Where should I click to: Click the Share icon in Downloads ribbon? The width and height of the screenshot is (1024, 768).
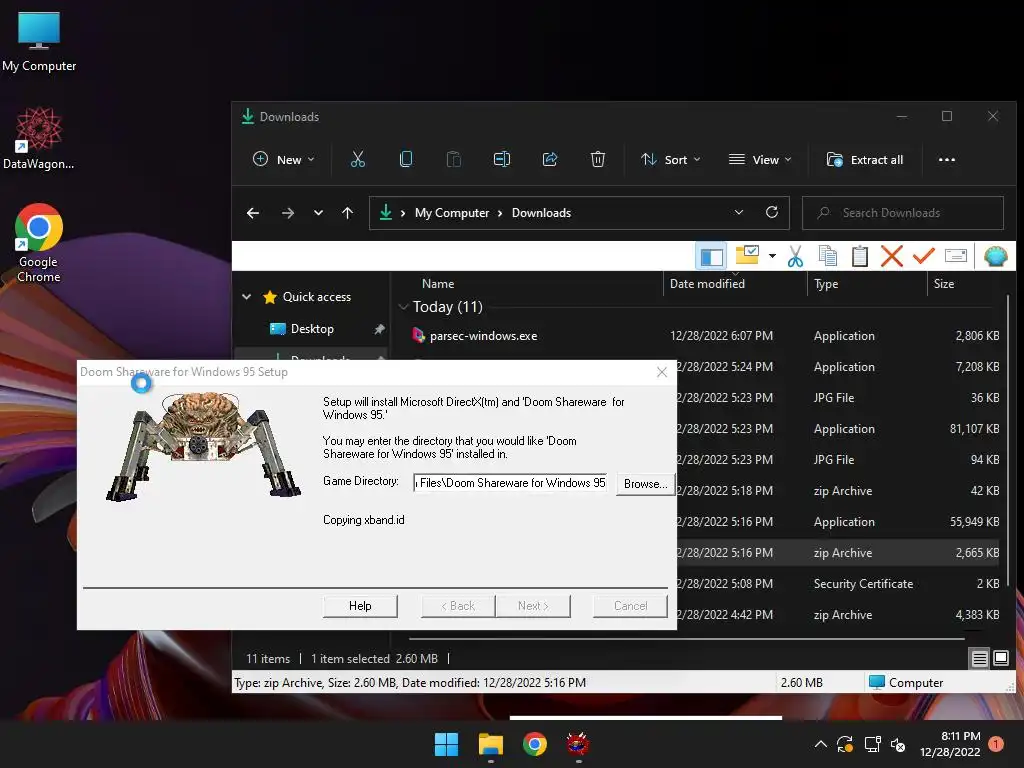550,159
